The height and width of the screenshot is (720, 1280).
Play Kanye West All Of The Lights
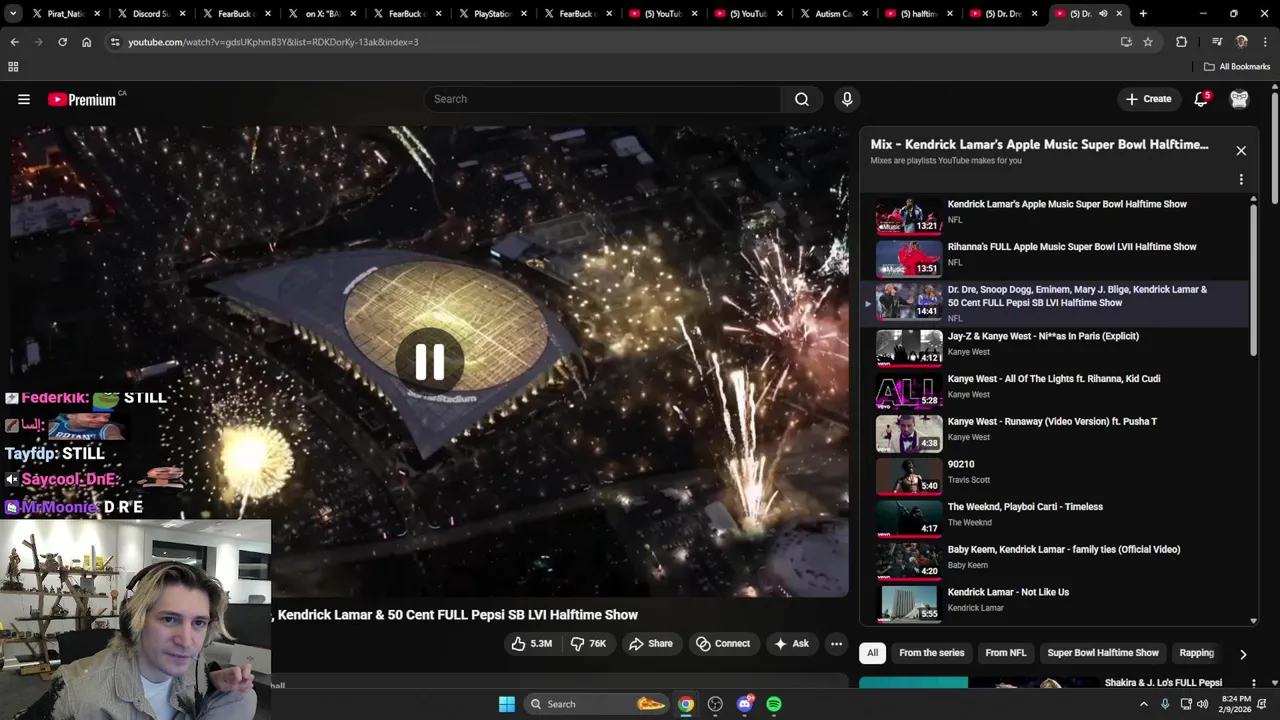coord(1055,391)
